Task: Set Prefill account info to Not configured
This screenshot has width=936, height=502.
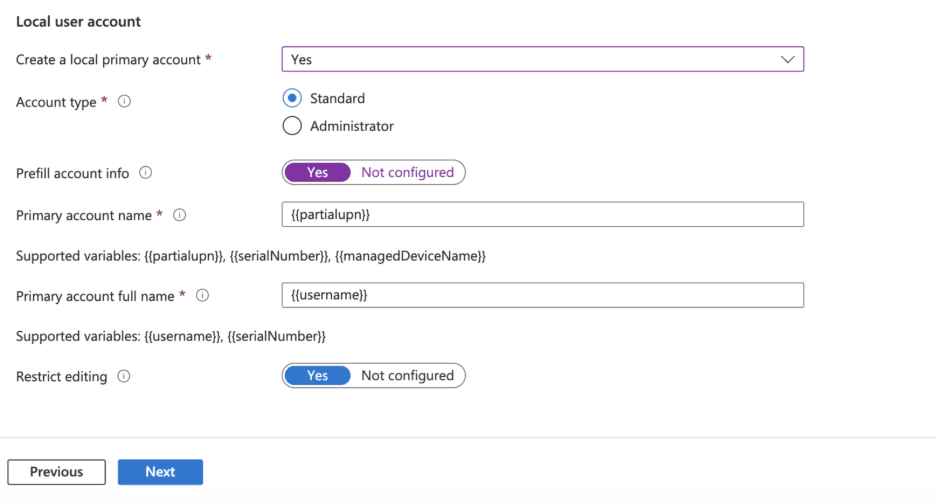Action: tap(407, 172)
